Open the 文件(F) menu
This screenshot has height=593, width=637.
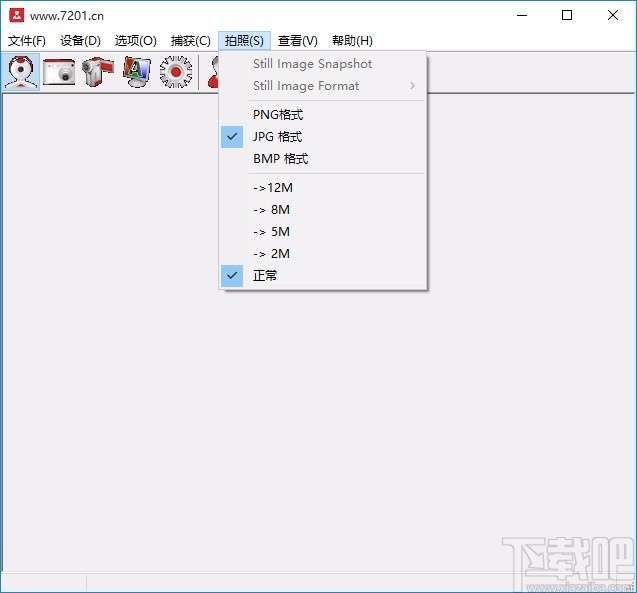pyautogui.click(x=27, y=41)
